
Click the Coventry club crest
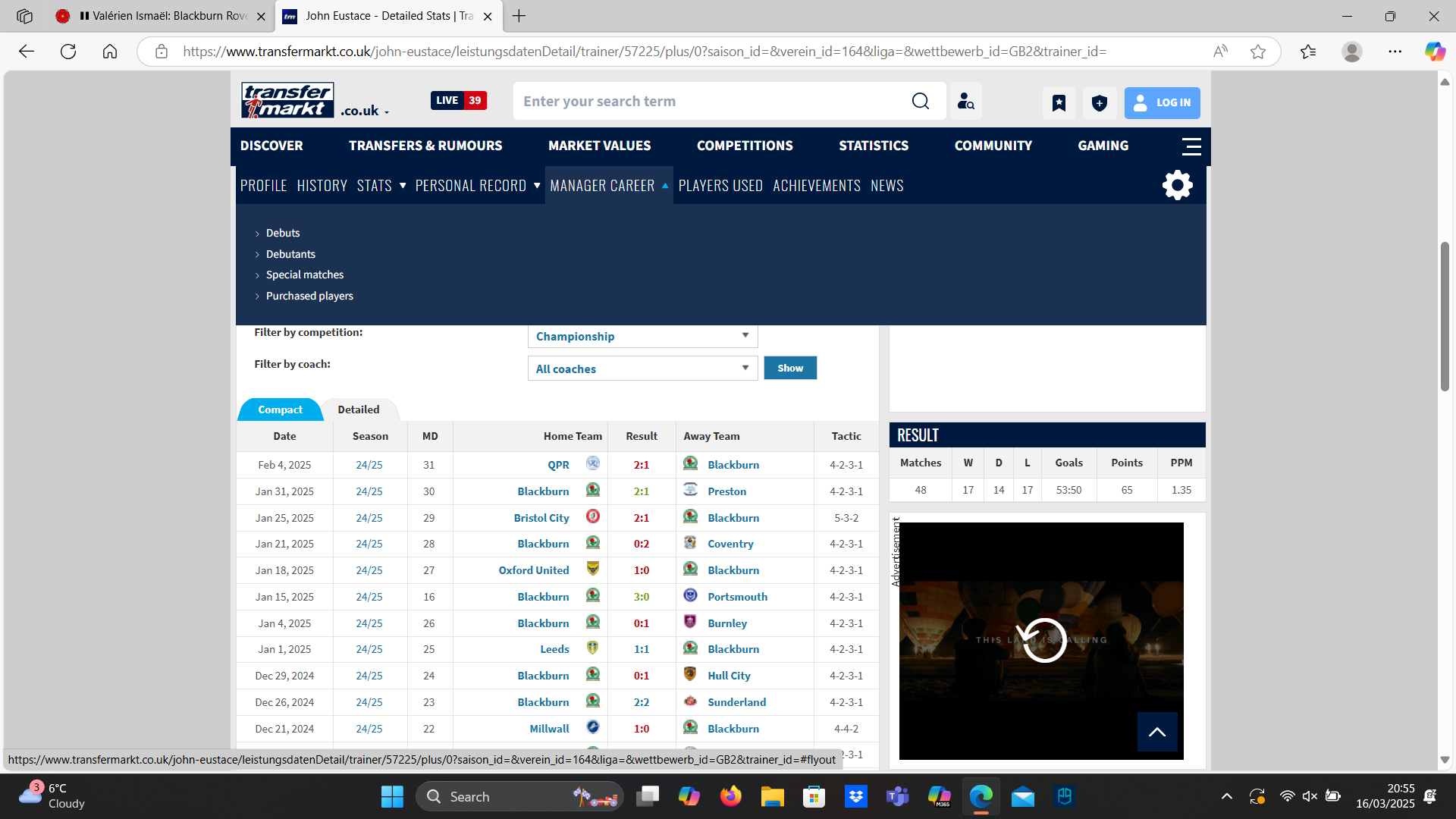click(690, 542)
